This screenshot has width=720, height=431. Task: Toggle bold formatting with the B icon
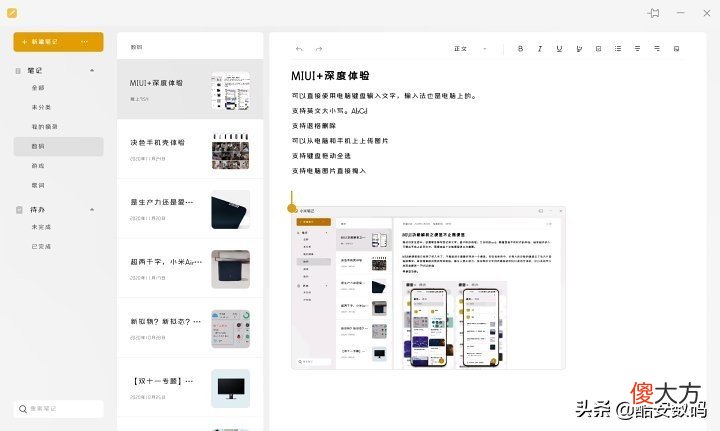tap(520, 49)
